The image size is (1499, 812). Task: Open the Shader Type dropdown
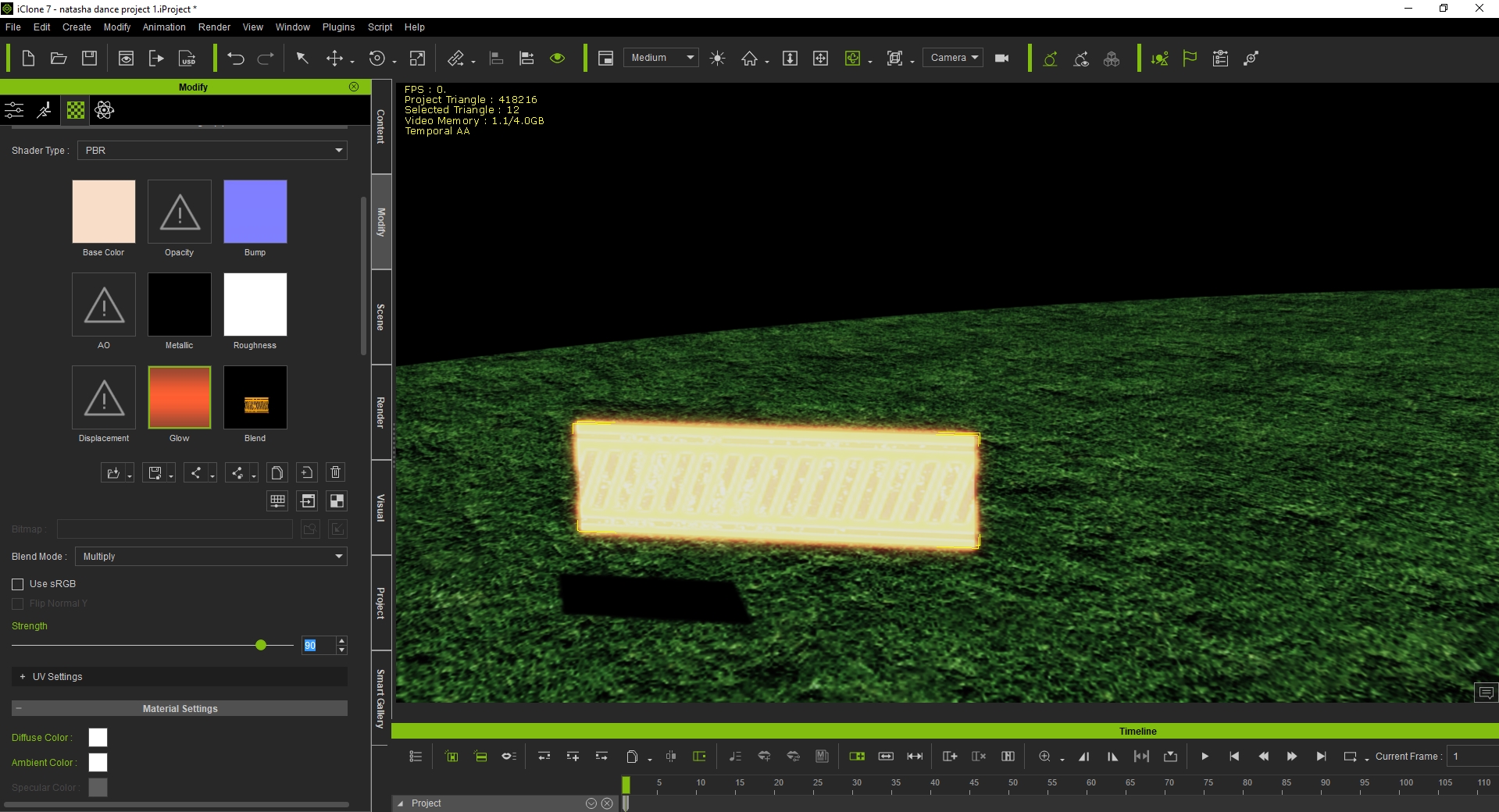coord(212,151)
